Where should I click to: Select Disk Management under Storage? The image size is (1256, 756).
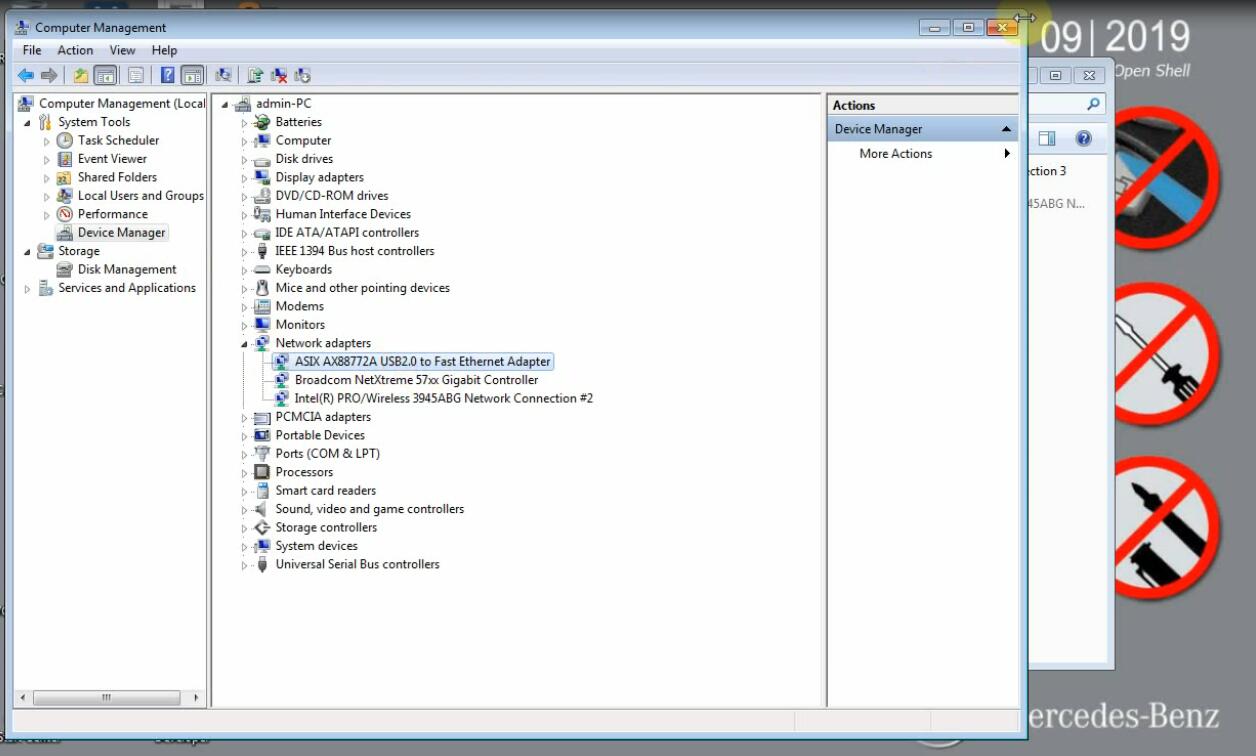[x=127, y=269]
